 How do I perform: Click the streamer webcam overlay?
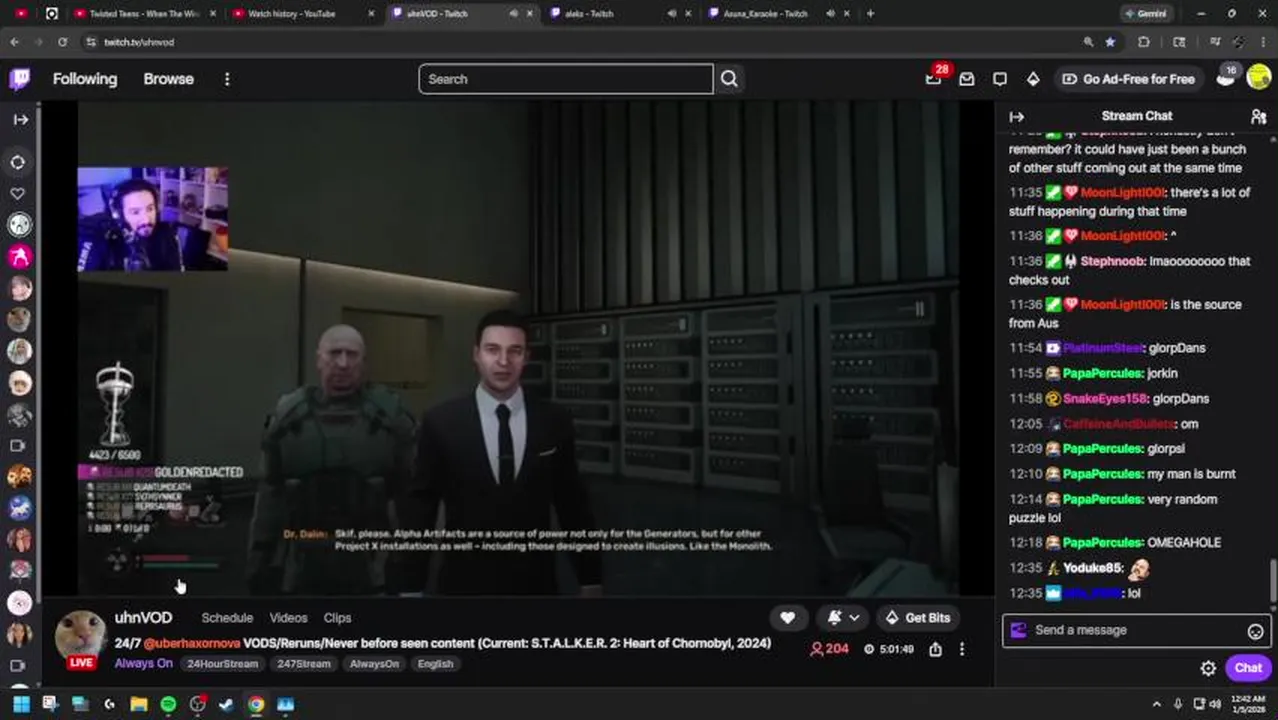[152, 219]
